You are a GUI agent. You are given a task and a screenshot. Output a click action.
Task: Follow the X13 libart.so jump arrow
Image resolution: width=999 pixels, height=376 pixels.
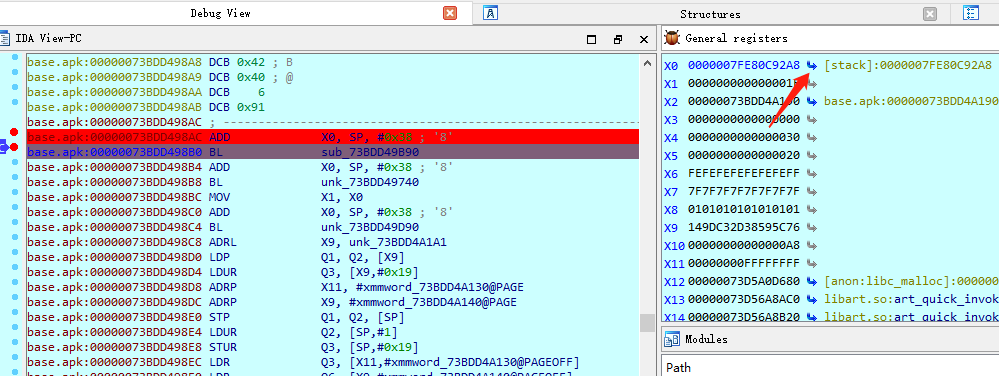click(x=812, y=299)
